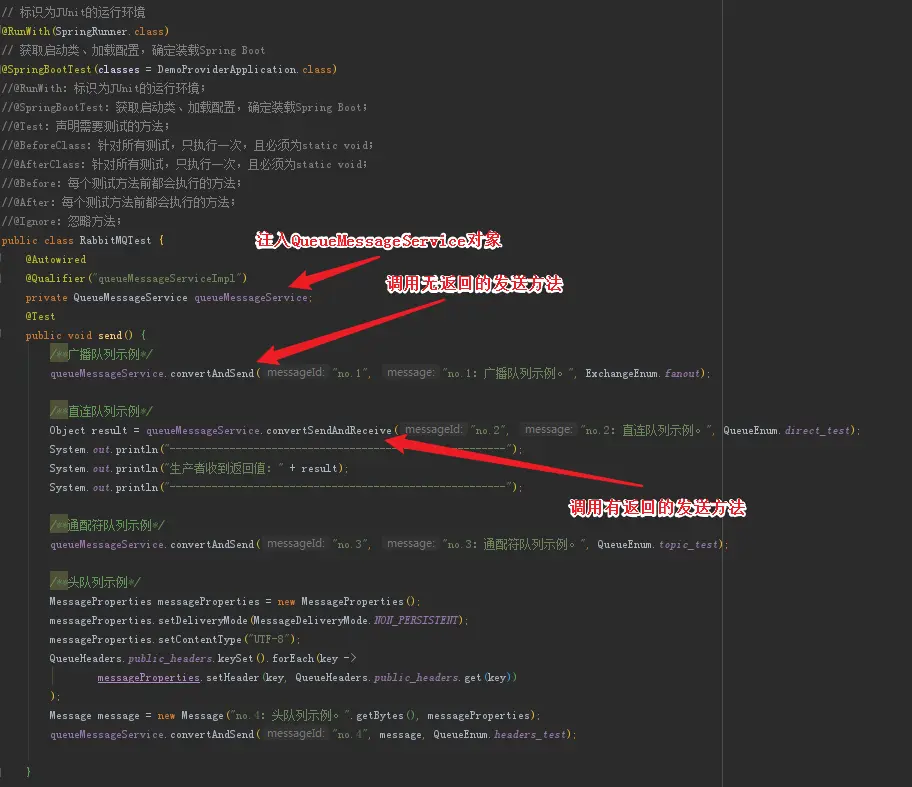Click the @RunWith annotation at top

[x=26, y=31]
